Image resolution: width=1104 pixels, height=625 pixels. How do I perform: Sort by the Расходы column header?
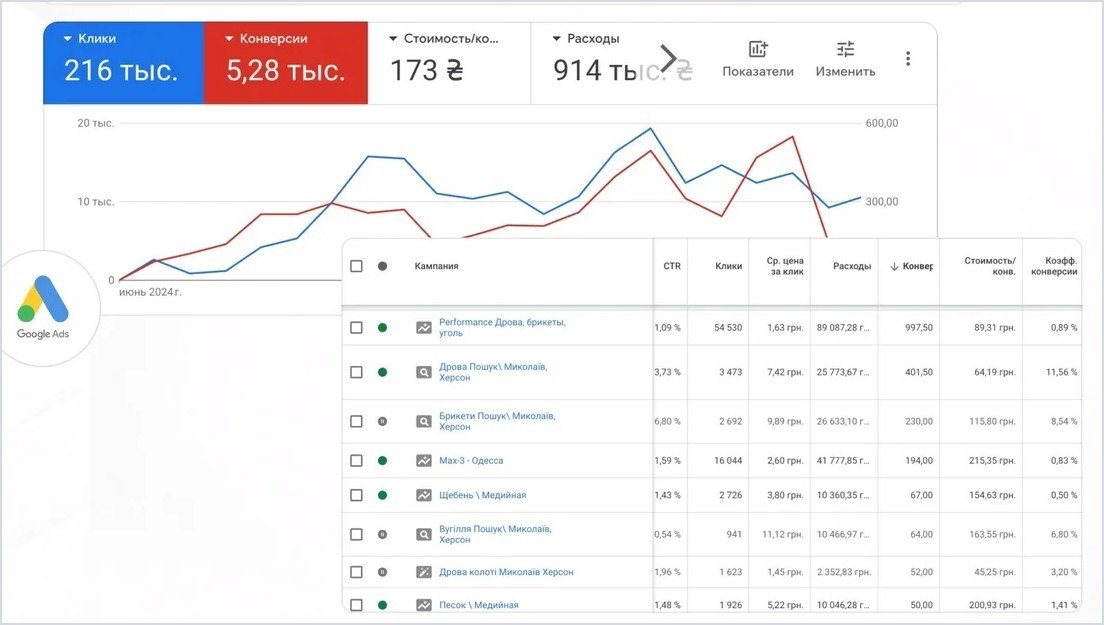(x=852, y=266)
